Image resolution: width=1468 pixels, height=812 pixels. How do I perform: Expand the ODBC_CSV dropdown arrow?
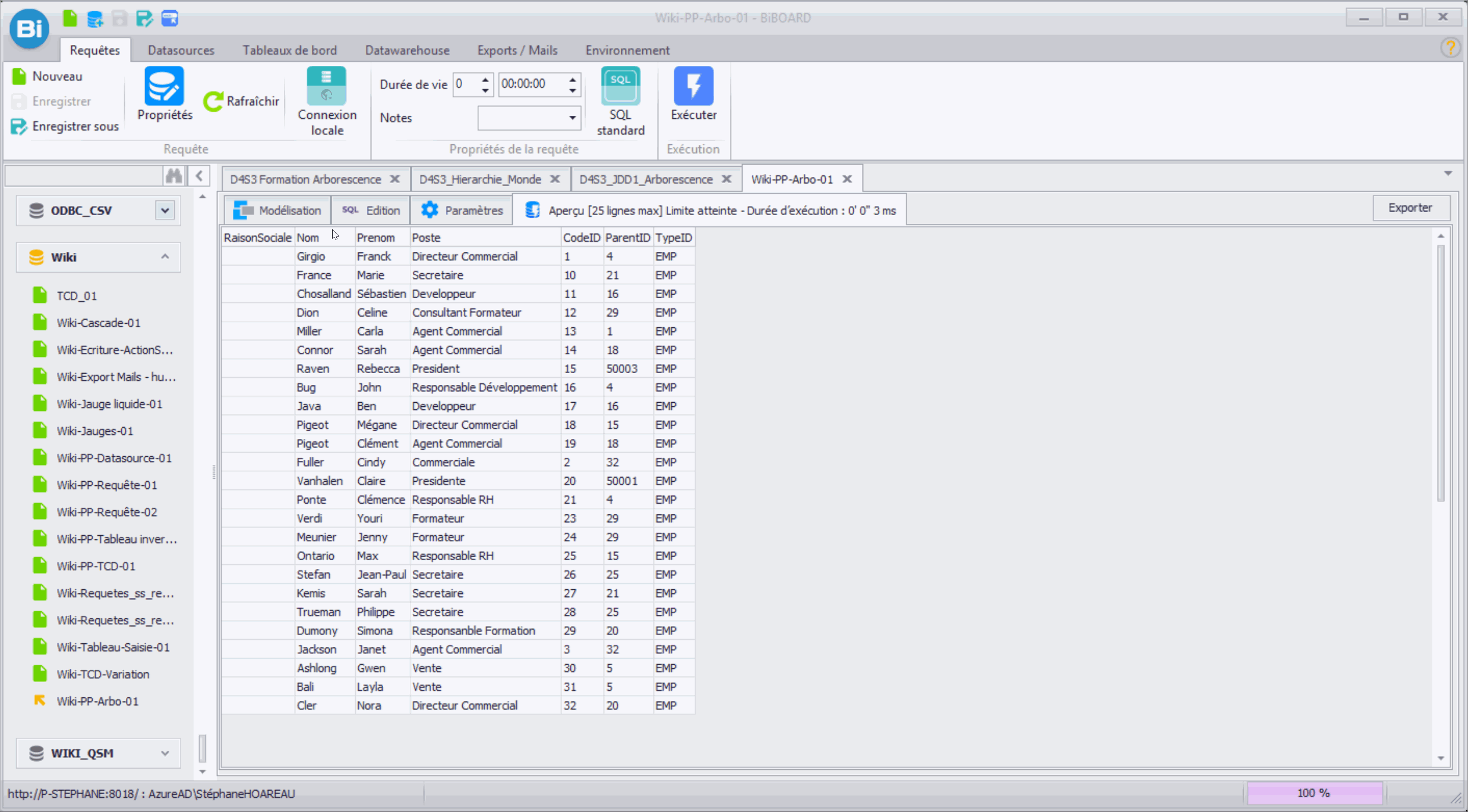(165, 210)
